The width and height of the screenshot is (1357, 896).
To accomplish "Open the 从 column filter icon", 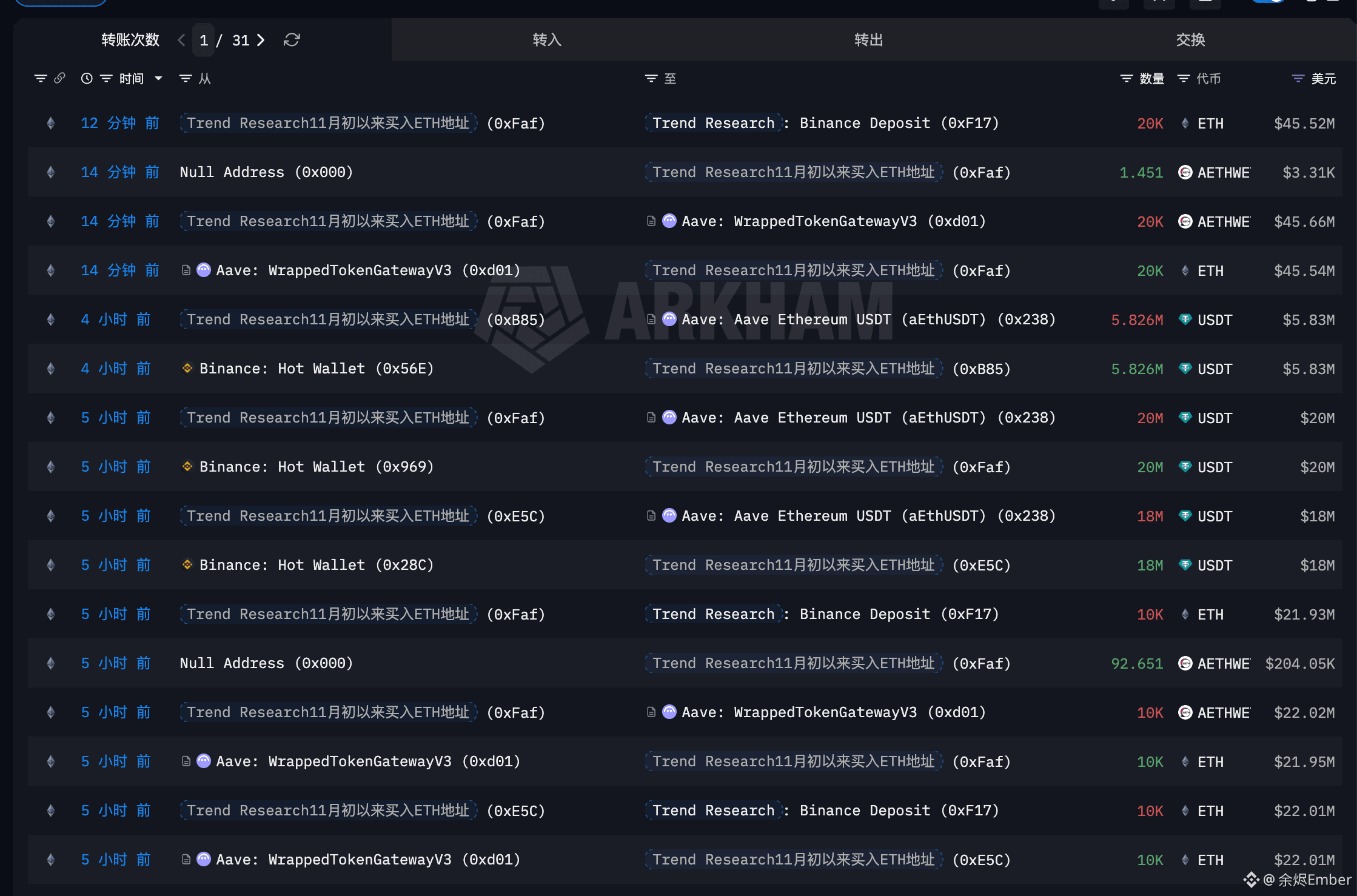I will tap(186, 78).
